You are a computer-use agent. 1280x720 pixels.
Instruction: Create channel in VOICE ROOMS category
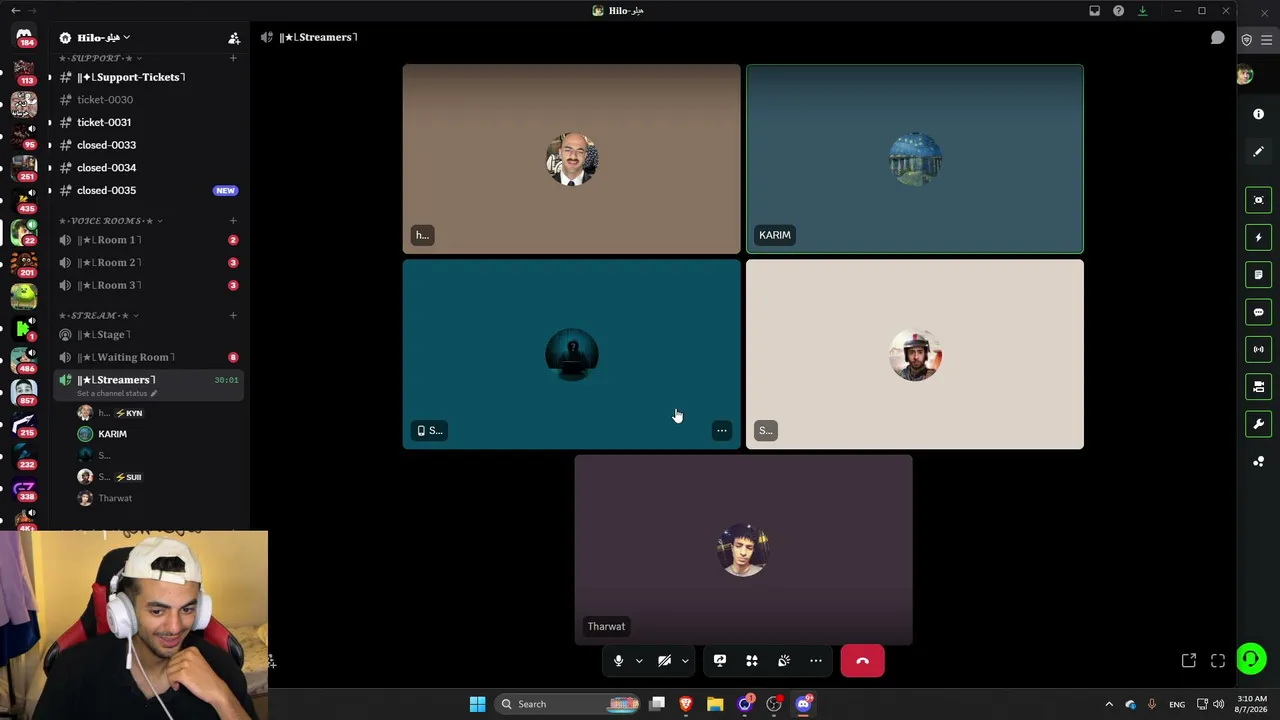[x=233, y=221]
